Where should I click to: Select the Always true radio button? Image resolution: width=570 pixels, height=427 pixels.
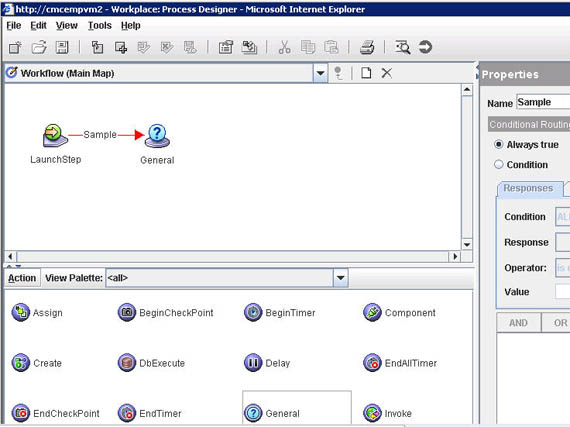click(499, 144)
